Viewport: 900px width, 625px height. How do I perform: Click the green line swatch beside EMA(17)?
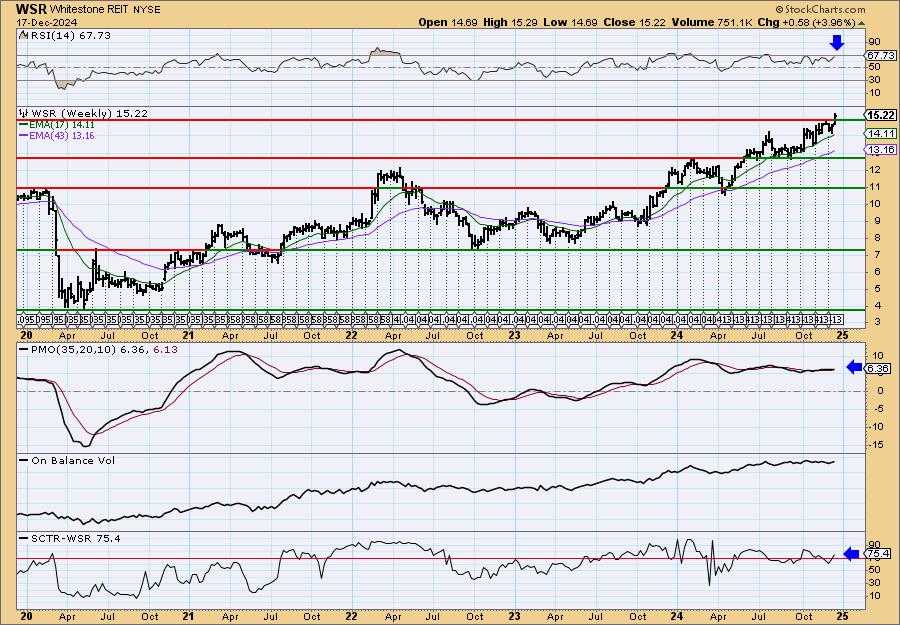click(24, 125)
